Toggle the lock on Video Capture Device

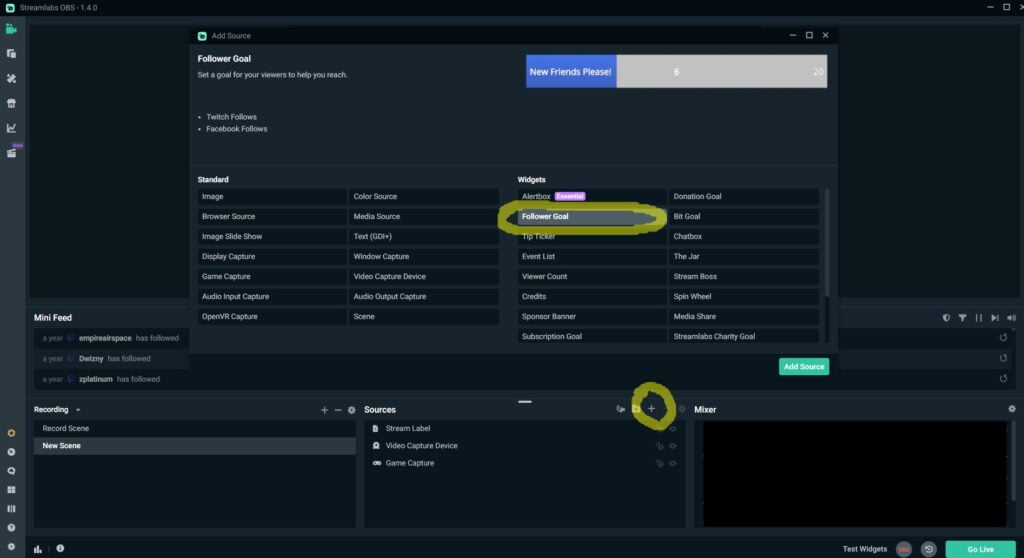click(660, 446)
